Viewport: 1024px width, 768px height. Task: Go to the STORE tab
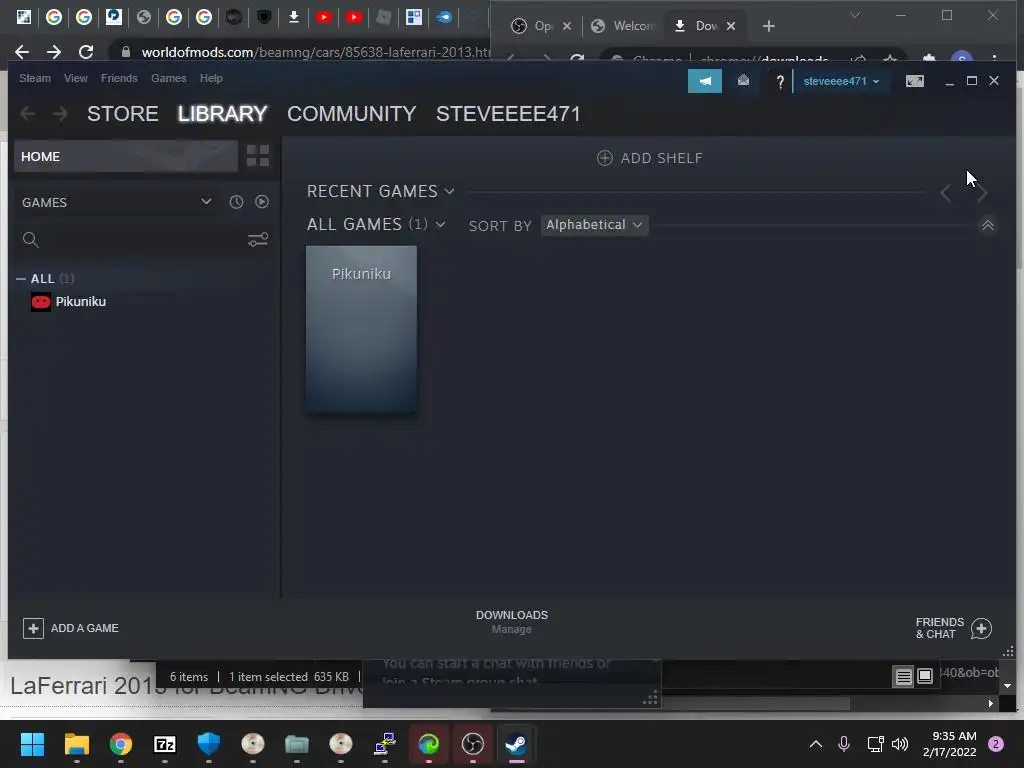coord(123,114)
